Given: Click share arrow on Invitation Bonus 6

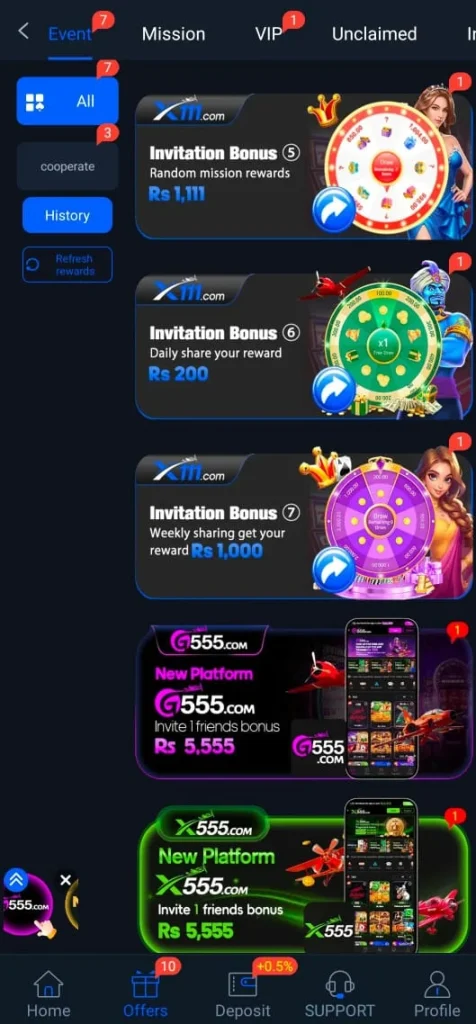Looking at the screenshot, I should [334, 390].
